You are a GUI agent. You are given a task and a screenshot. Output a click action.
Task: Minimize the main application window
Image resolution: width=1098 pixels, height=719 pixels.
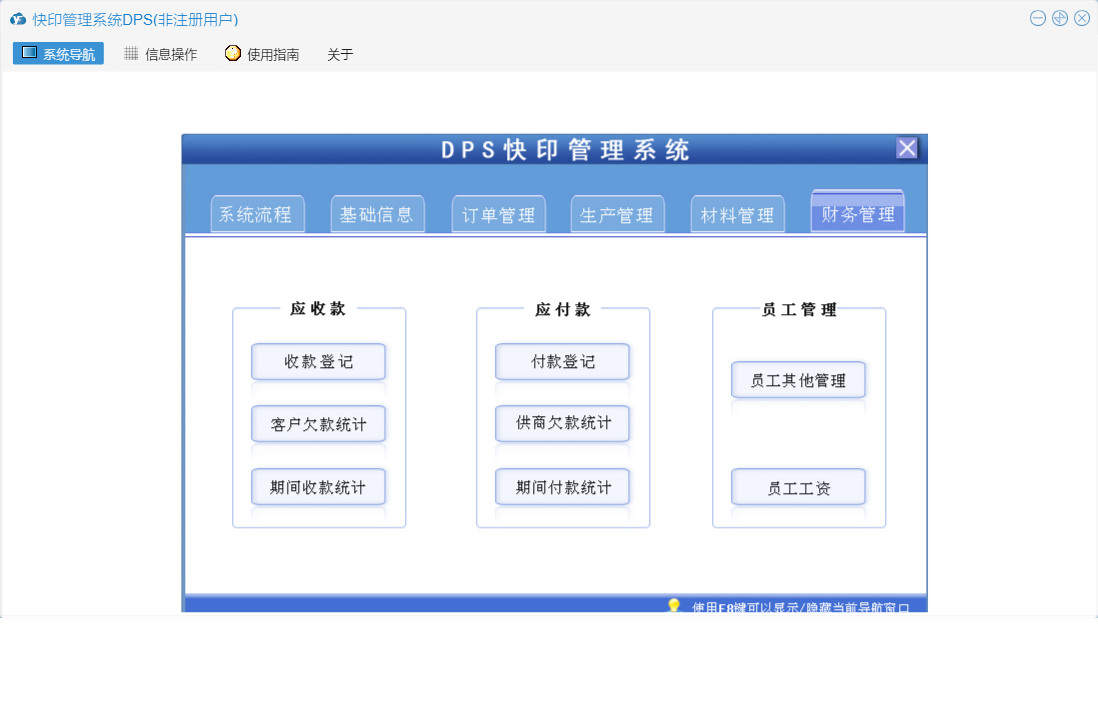pos(1038,18)
